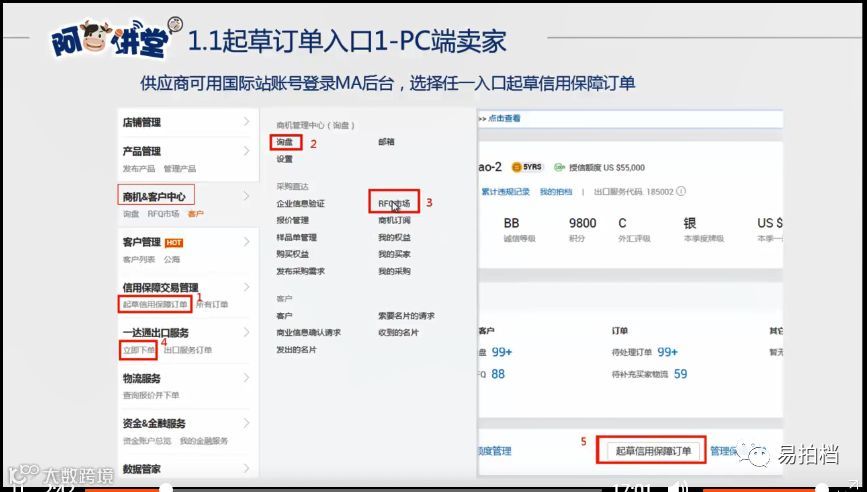The width and height of the screenshot is (867, 492).
Task: Click 样品单管理 in the flyout panel
Action: pos(297,237)
